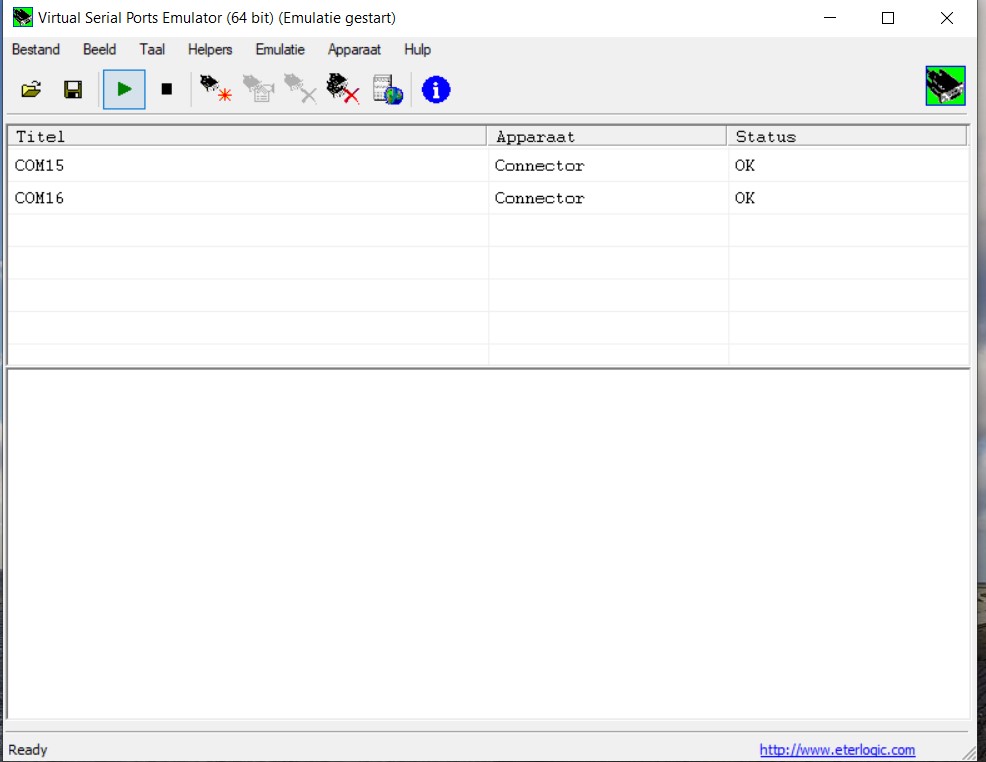This screenshot has height=762, width=986.
Task: Open the Taal menu
Action: coord(152,49)
